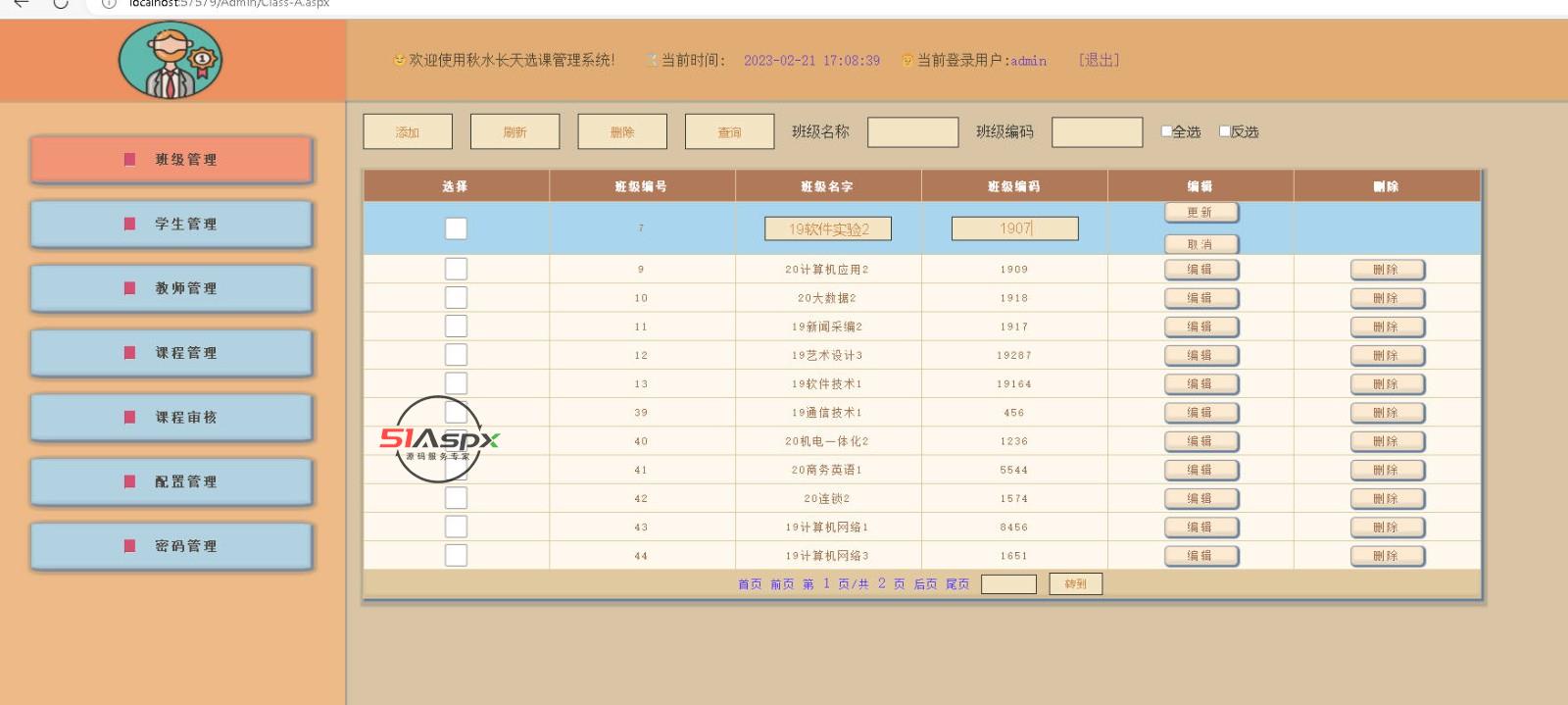Image resolution: width=1568 pixels, height=705 pixels.
Task: Click the 退出 logout link
Action: (x=1099, y=61)
